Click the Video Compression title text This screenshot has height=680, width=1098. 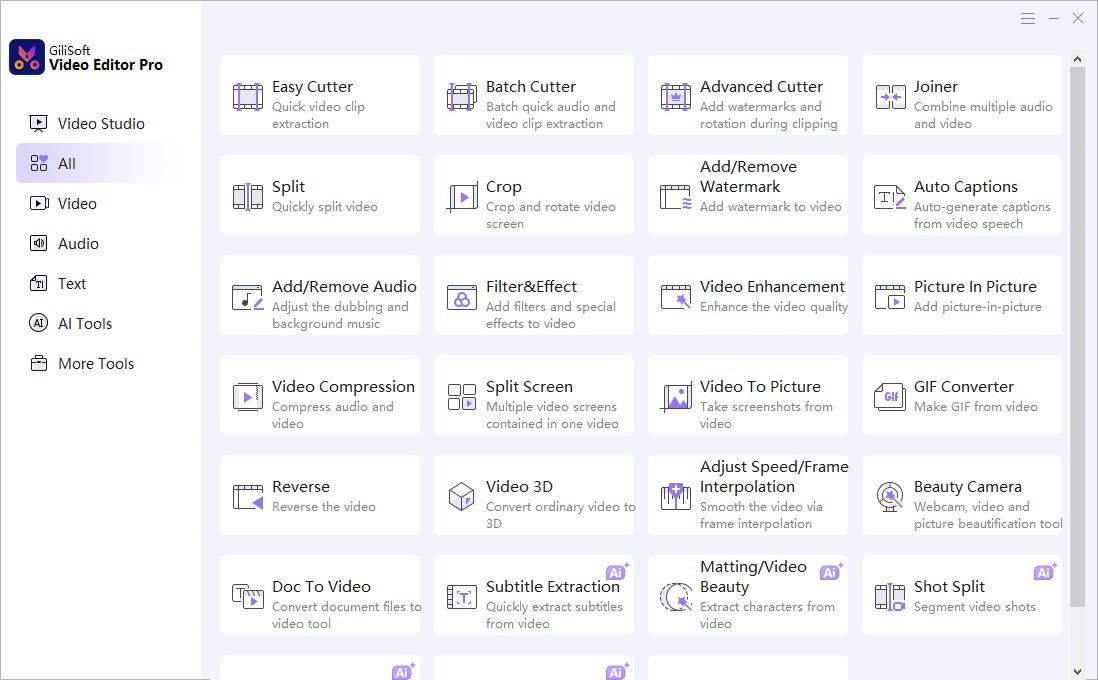pyautogui.click(x=343, y=387)
